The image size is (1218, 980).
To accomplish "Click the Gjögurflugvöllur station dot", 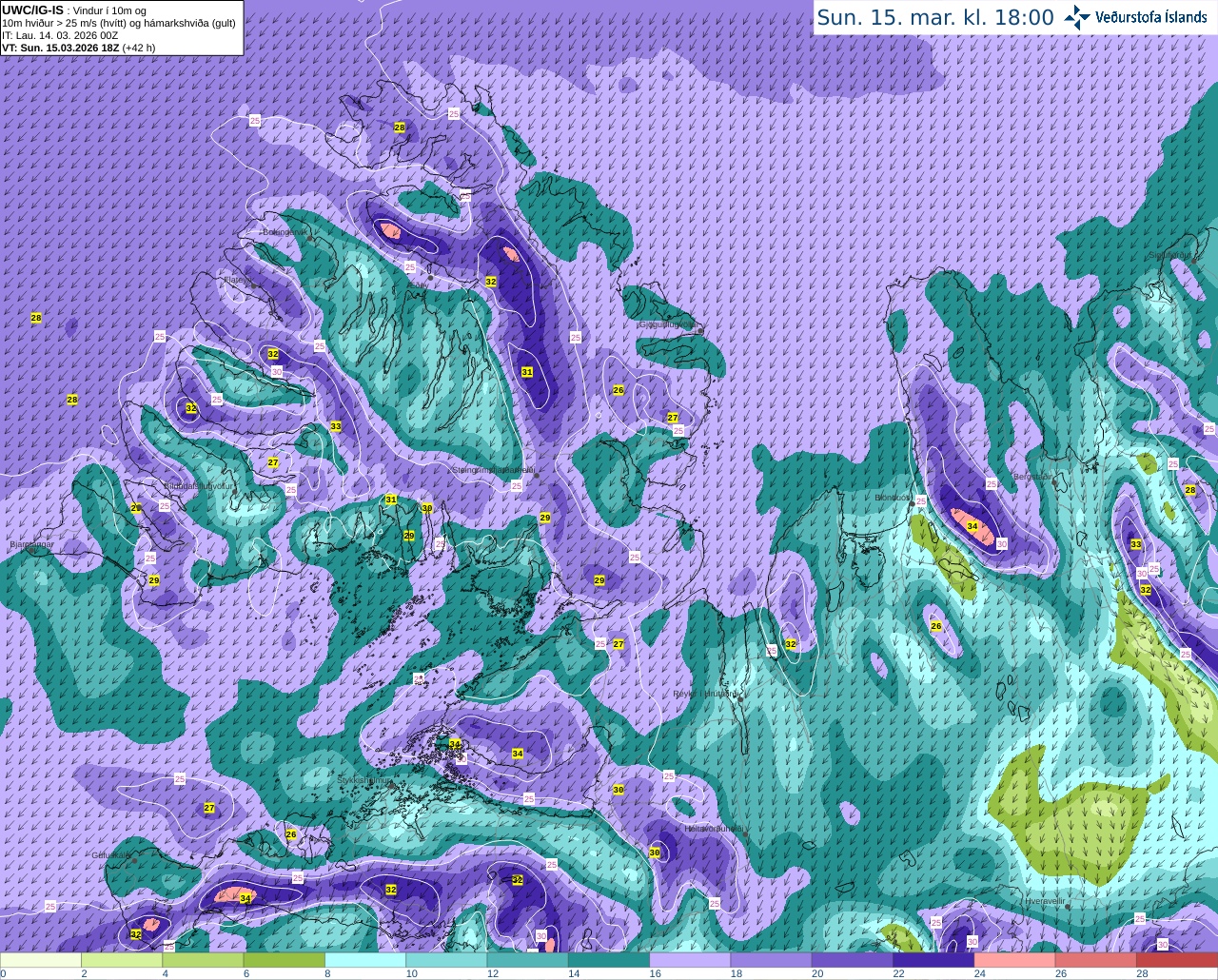I will (x=699, y=330).
